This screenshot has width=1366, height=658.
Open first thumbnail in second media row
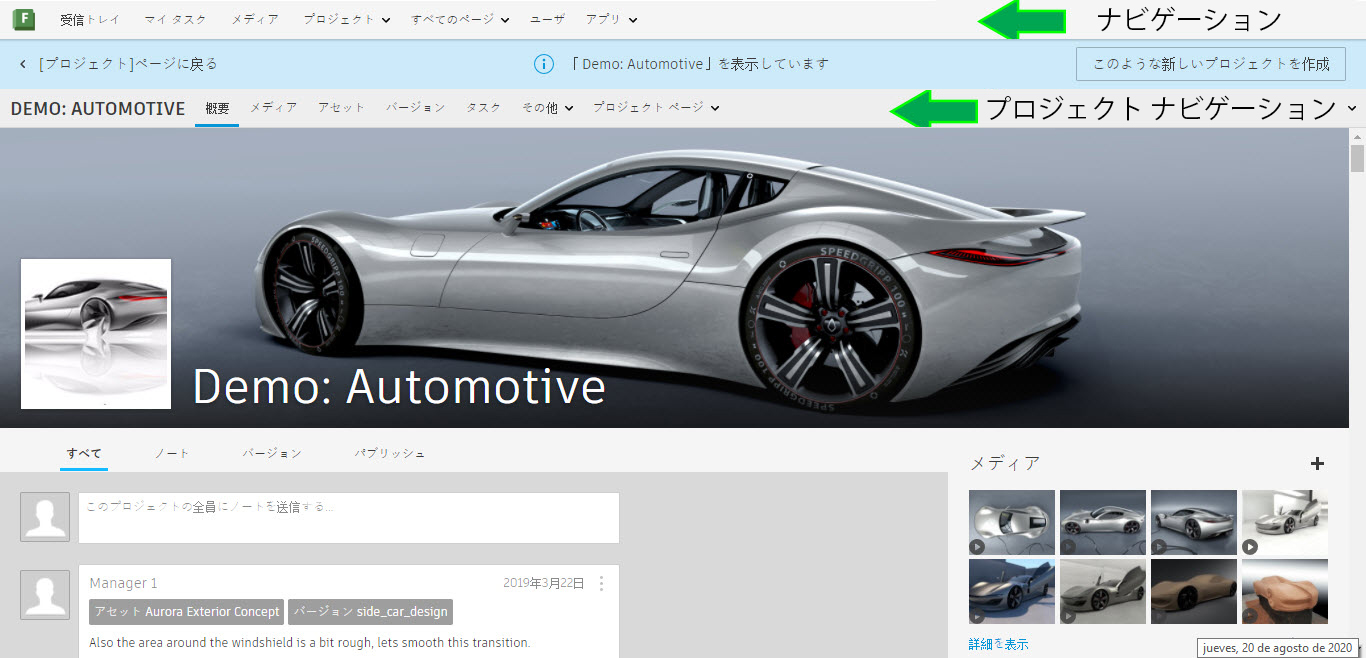tap(1012, 592)
